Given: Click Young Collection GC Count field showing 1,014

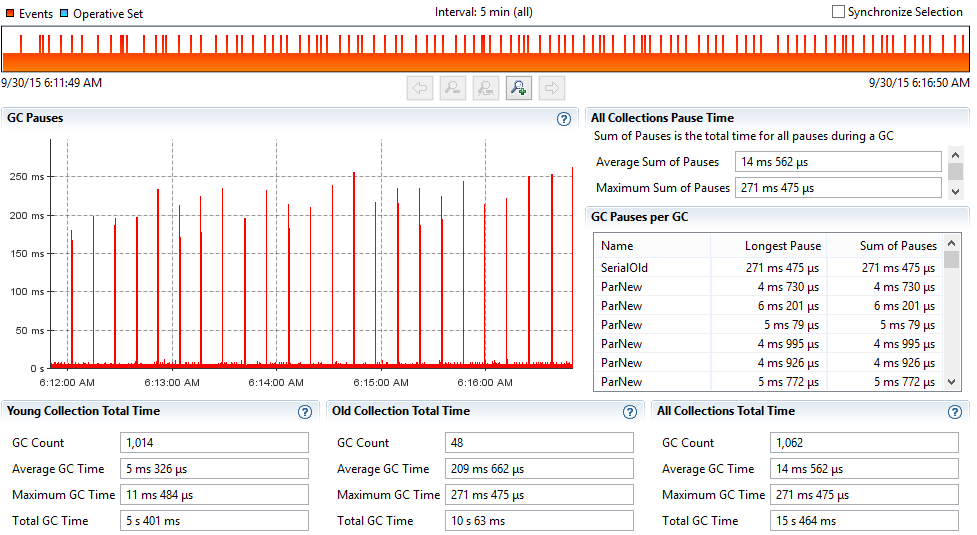Looking at the screenshot, I should pyautogui.click(x=214, y=443).
